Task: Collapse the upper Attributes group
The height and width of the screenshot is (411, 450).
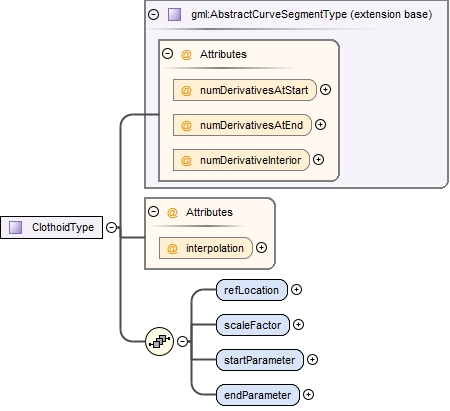Action: (167, 53)
